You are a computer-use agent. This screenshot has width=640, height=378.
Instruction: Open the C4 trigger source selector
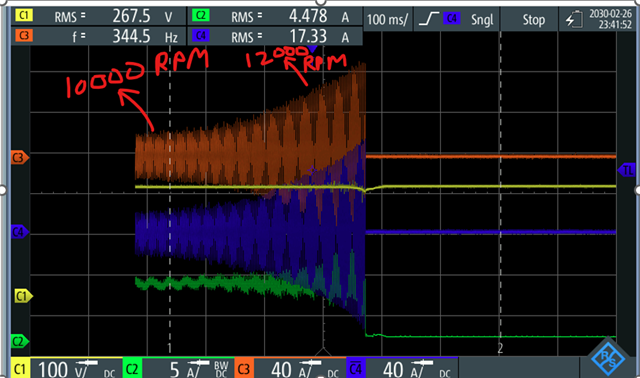[452, 19]
